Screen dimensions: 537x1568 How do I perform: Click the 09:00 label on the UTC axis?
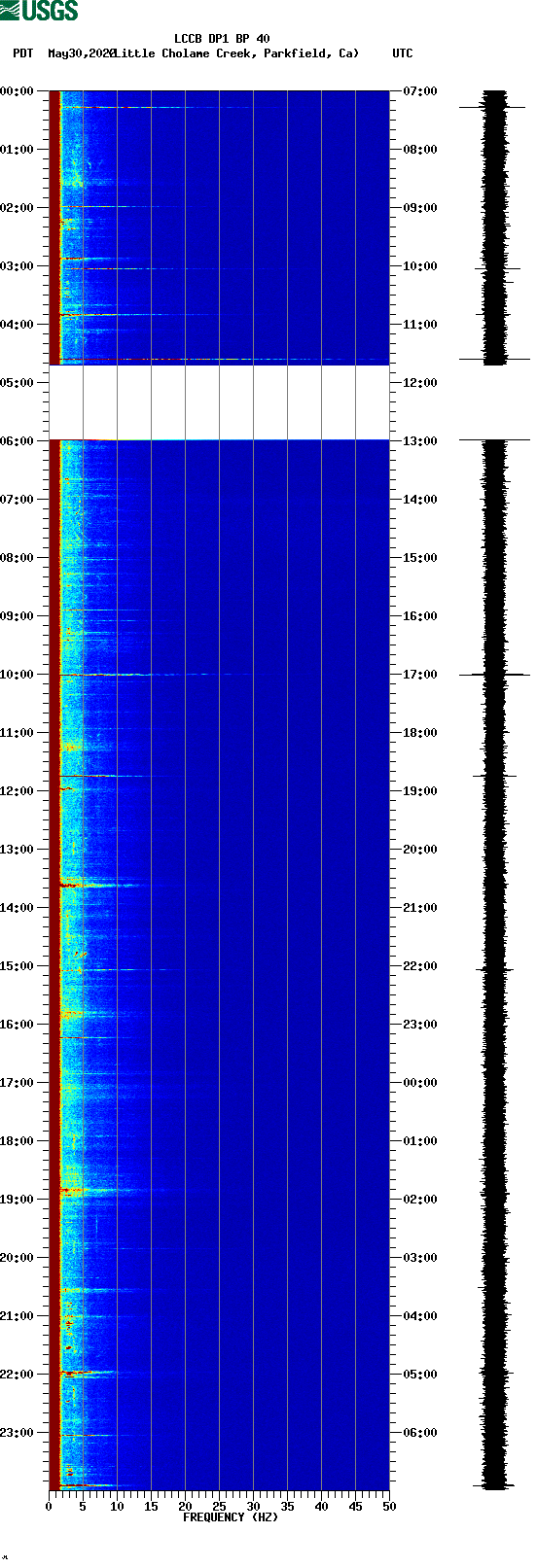pos(420,208)
